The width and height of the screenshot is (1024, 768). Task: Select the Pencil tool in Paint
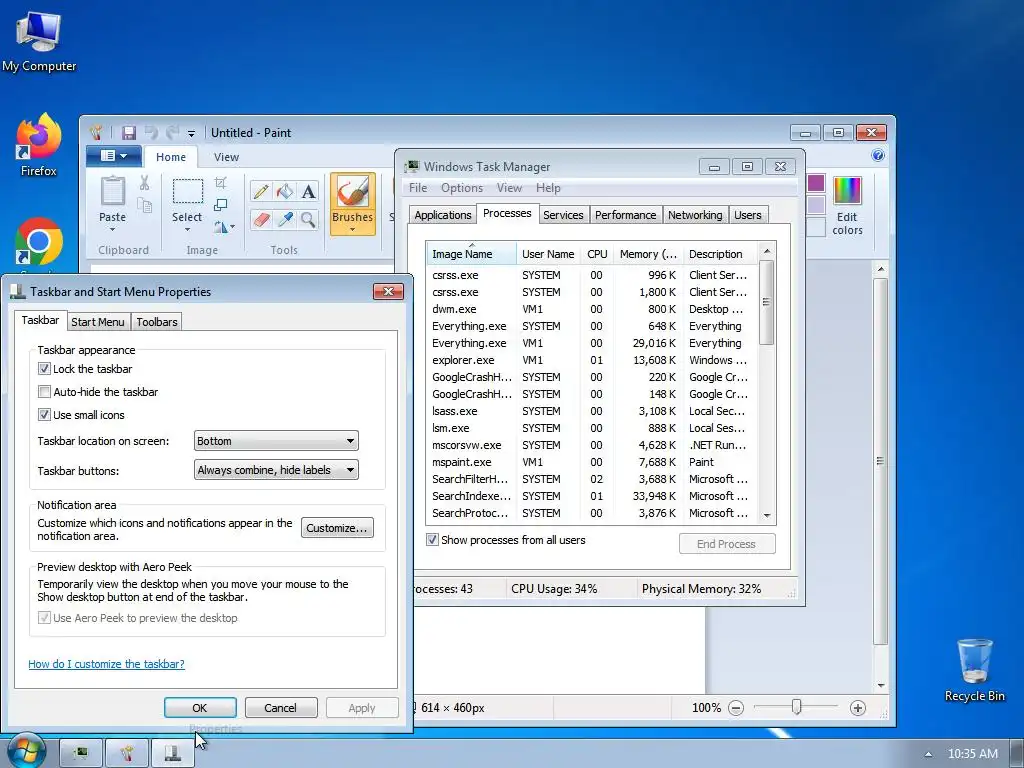[261, 191]
